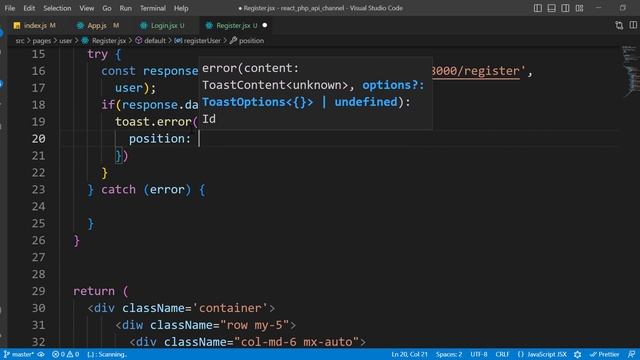This screenshot has width=640, height=360.
Task: Click line number 20
Action: pos(38,139)
